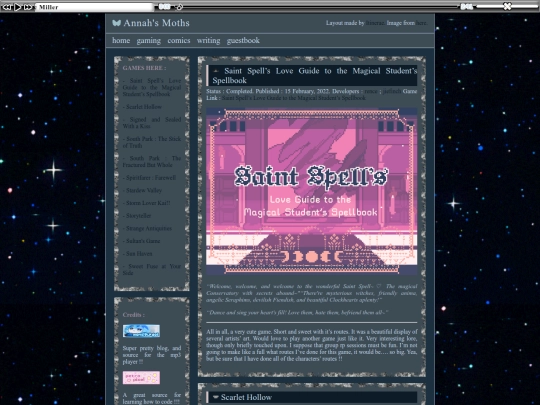Jump to Sun Haven in sidebar
This screenshot has height=405, width=540.
pyautogui.click(x=138, y=254)
